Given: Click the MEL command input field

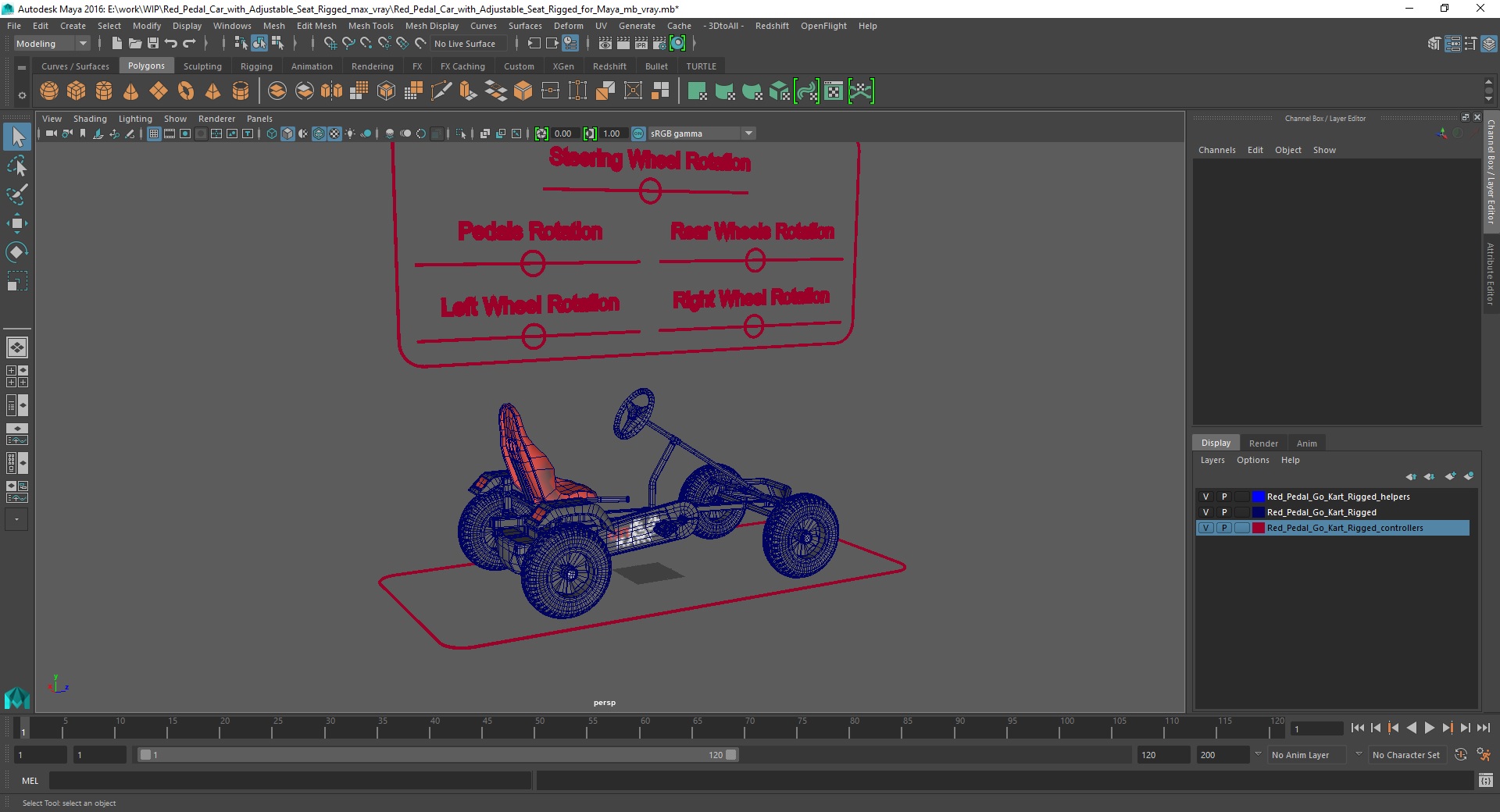Looking at the screenshot, I should [x=290, y=780].
